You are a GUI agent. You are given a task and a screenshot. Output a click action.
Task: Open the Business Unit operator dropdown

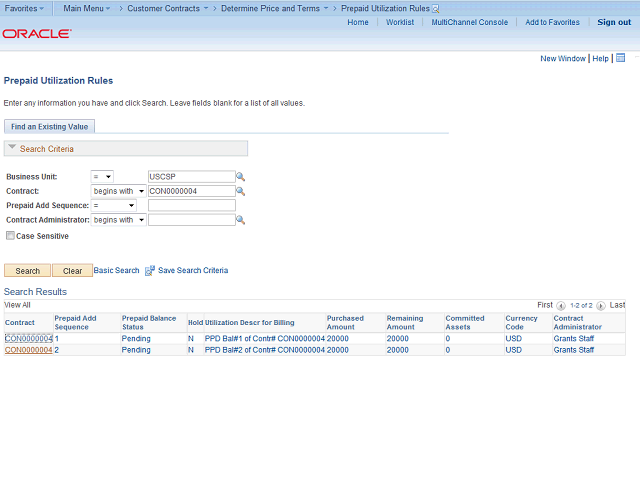(x=102, y=177)
